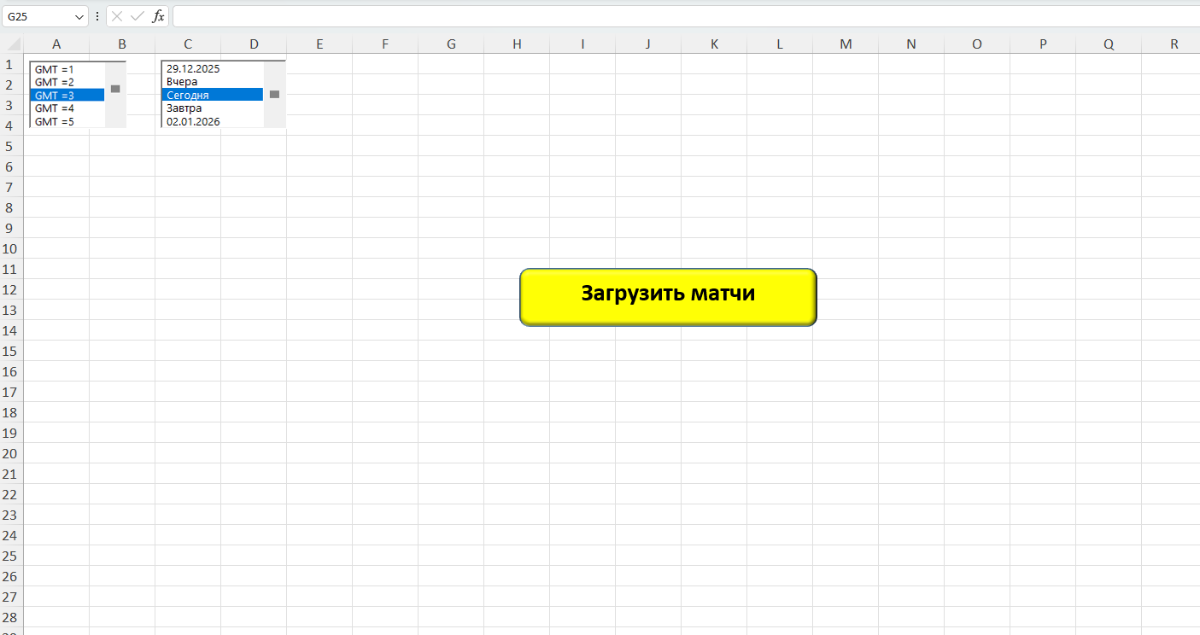Click the date list scrollbar thumb
The image size is (1200, 635).
(x=274, y=94)
